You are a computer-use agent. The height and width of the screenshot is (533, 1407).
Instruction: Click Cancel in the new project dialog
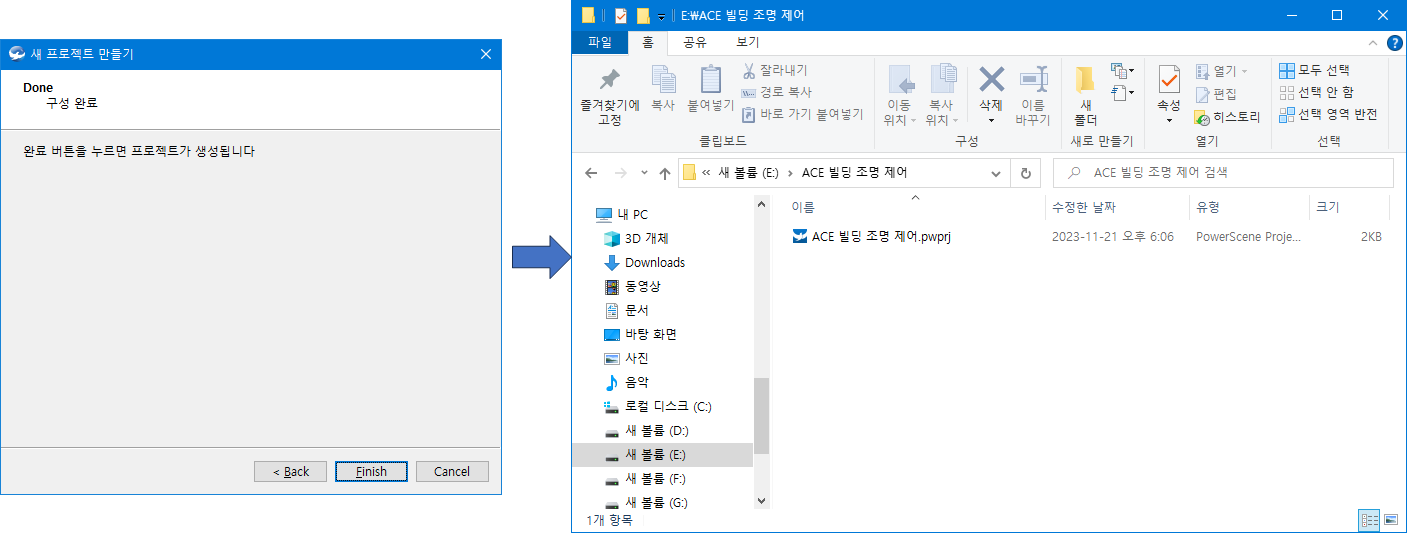point(452,471)
